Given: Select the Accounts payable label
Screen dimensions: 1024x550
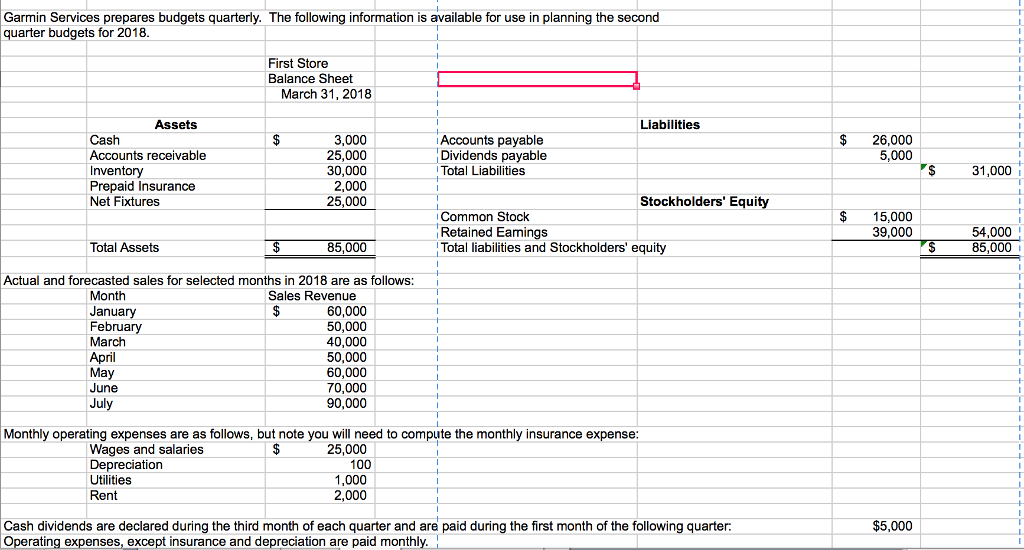Looking at the screenshot, I should tap(492, 140).
